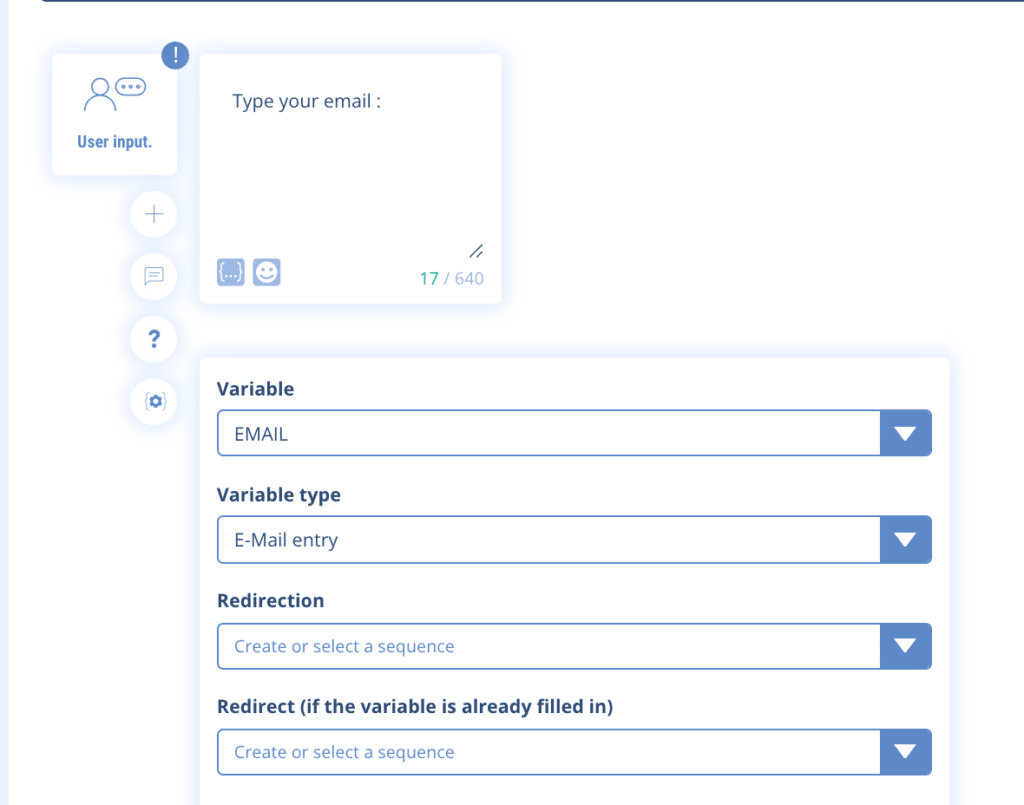Select the message bubble icon in sidebar

[154, 276]
